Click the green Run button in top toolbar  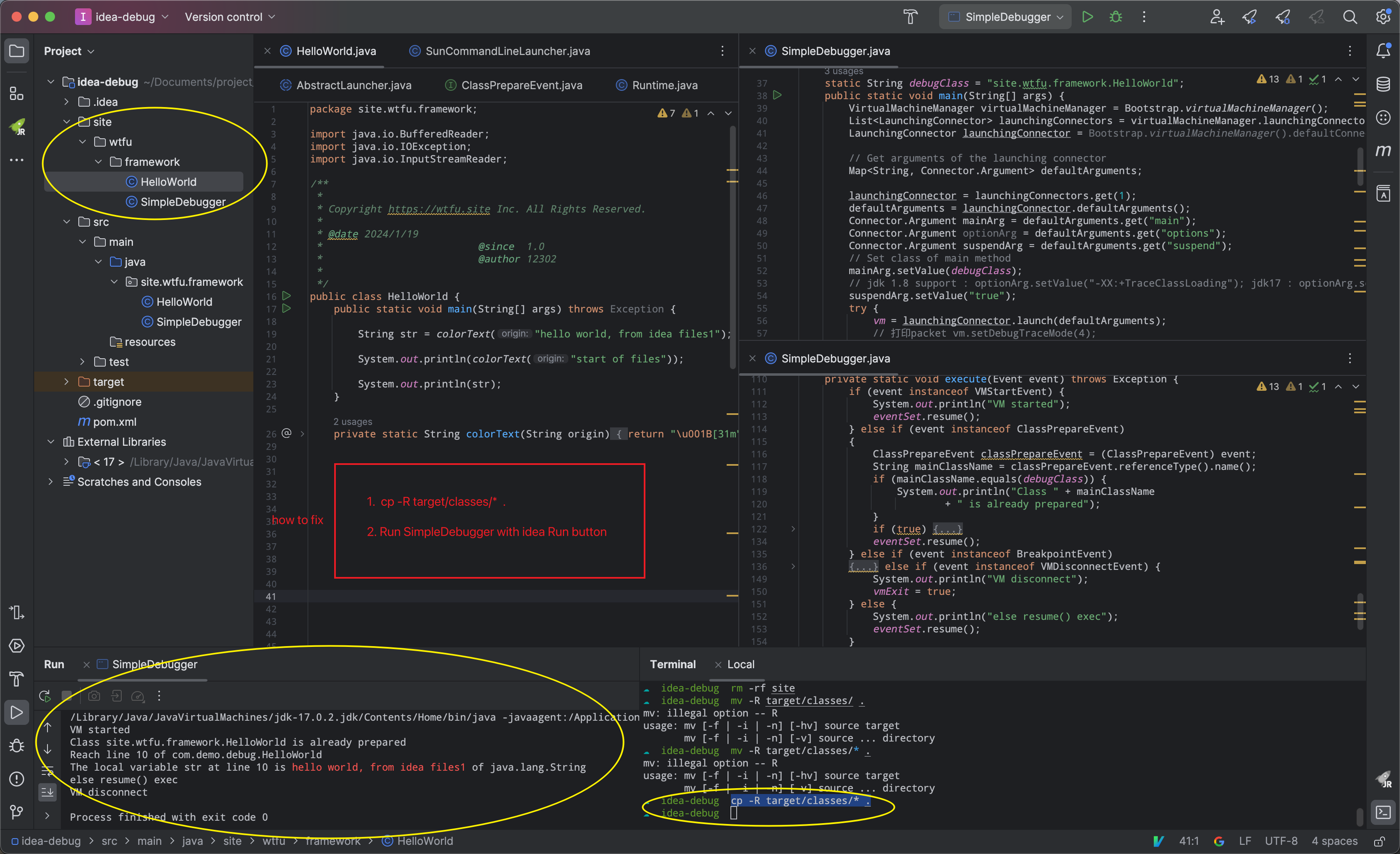1087,17
